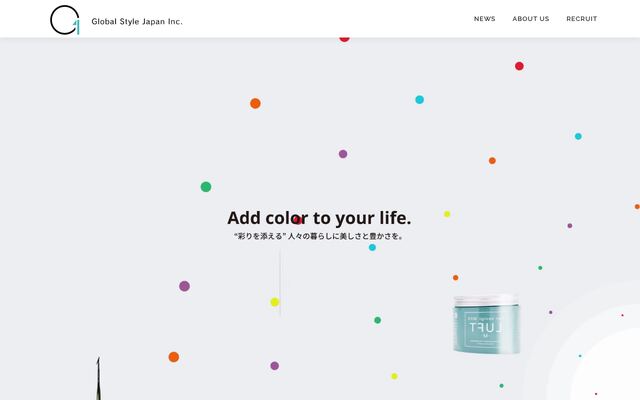Click the circular company logo icon
This screenshot has height=400, width=640.
(x=64, y=20)
